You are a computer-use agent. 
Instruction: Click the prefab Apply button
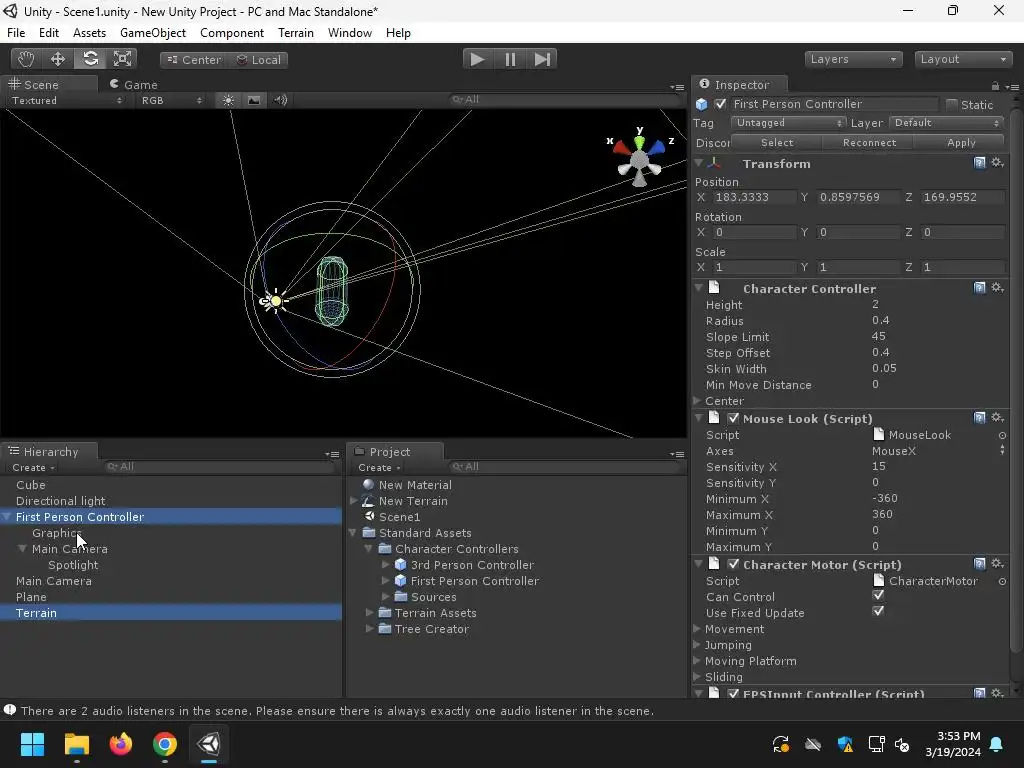click(x=961, y=142)
